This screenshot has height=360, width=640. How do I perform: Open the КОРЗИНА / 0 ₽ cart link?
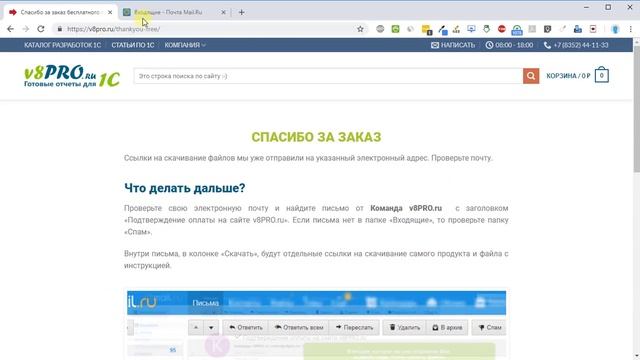[568, 76]
